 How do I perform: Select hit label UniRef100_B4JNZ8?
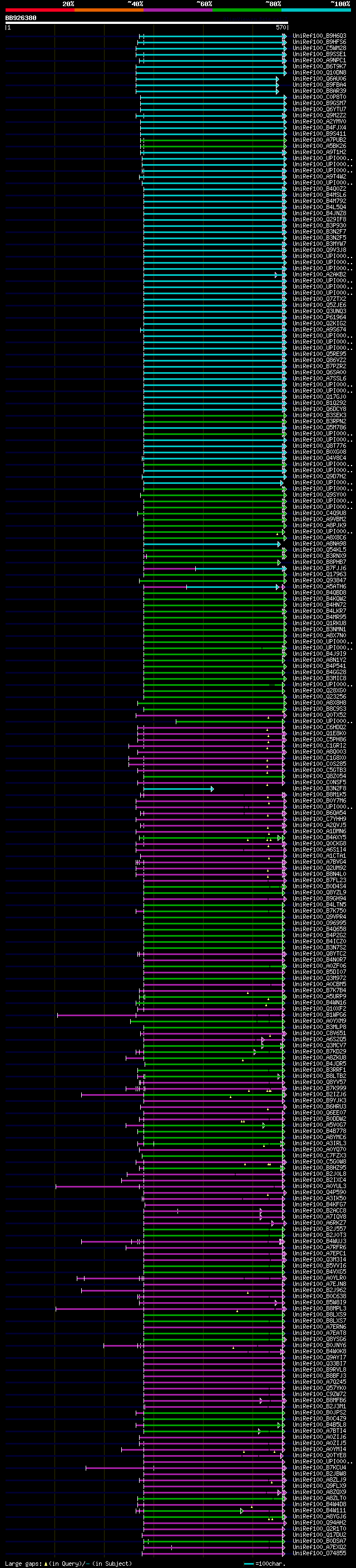point(319,213)
